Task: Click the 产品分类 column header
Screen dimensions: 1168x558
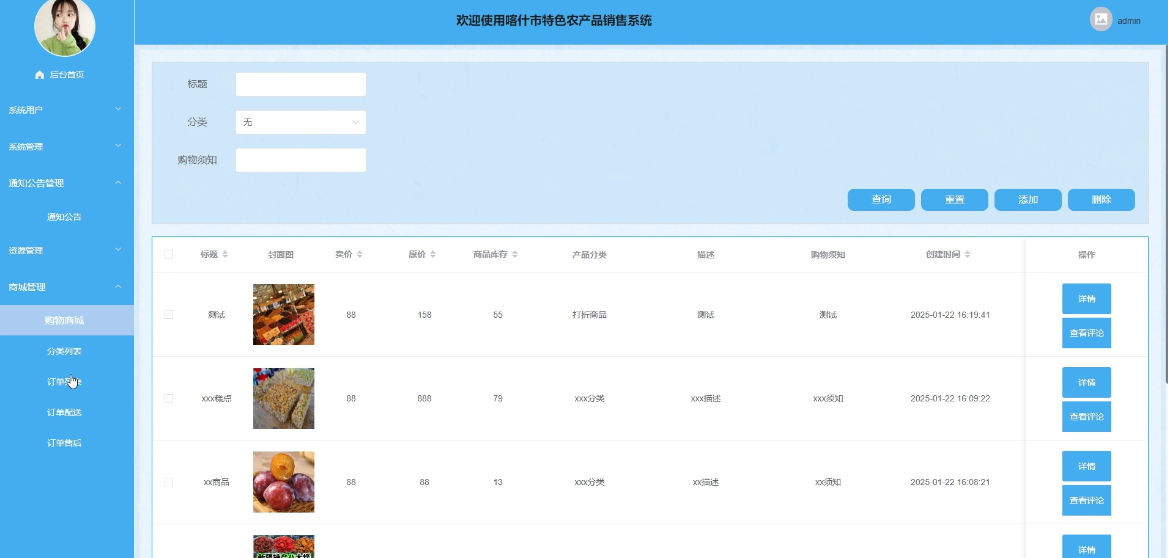Action: click(589, 255)
